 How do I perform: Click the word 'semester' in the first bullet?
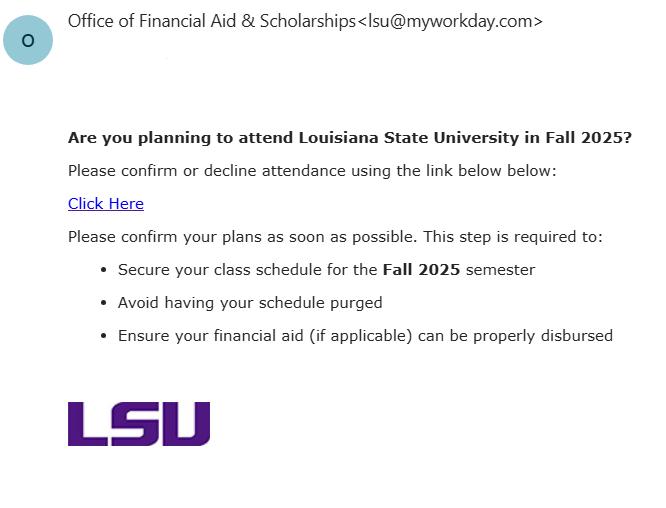point(500,270)
